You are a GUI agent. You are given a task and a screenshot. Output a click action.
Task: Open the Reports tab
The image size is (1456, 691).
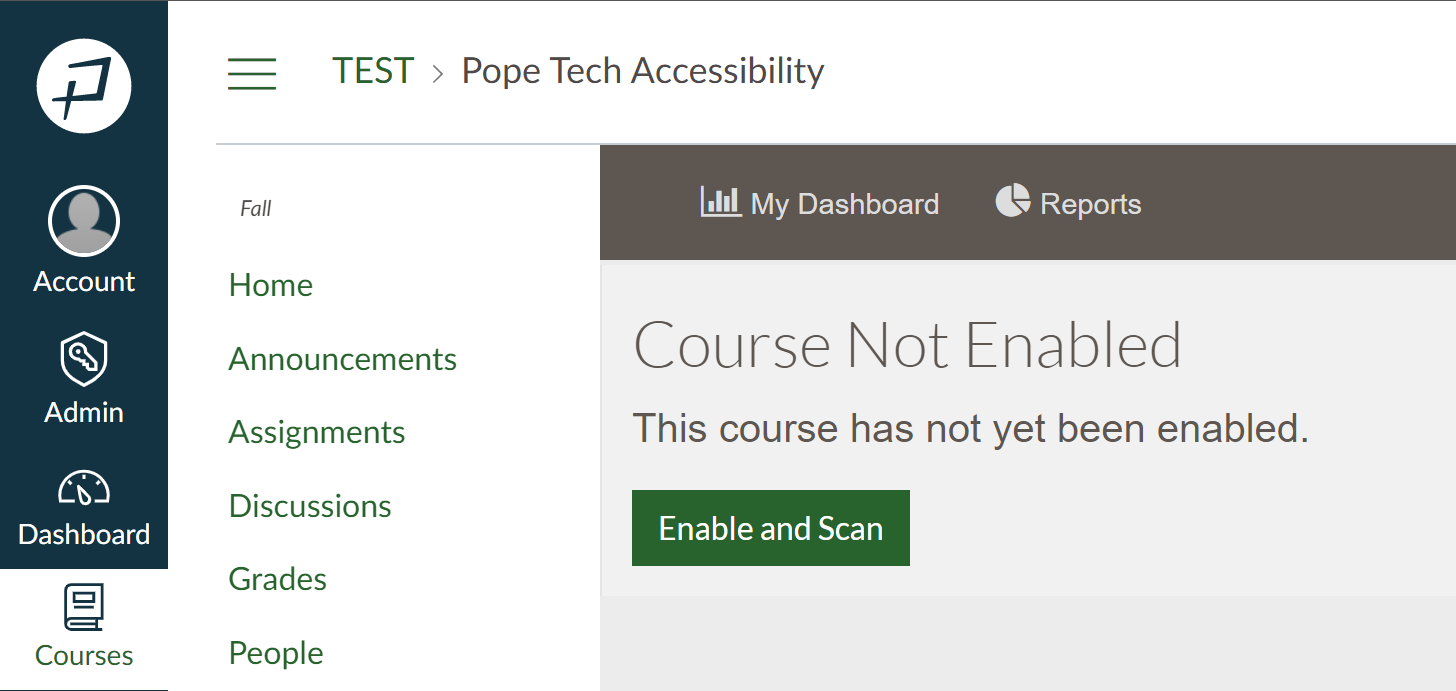(1091, 203)
